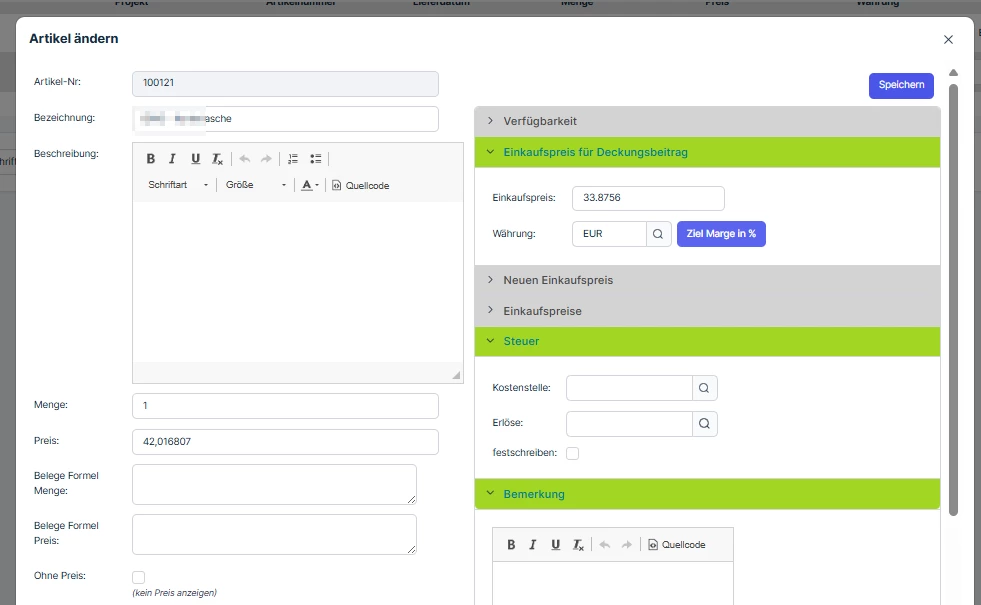
Task: Click the scroll-up arrow of the dialog
Action: pyautogui.click(x=953, y=73)
